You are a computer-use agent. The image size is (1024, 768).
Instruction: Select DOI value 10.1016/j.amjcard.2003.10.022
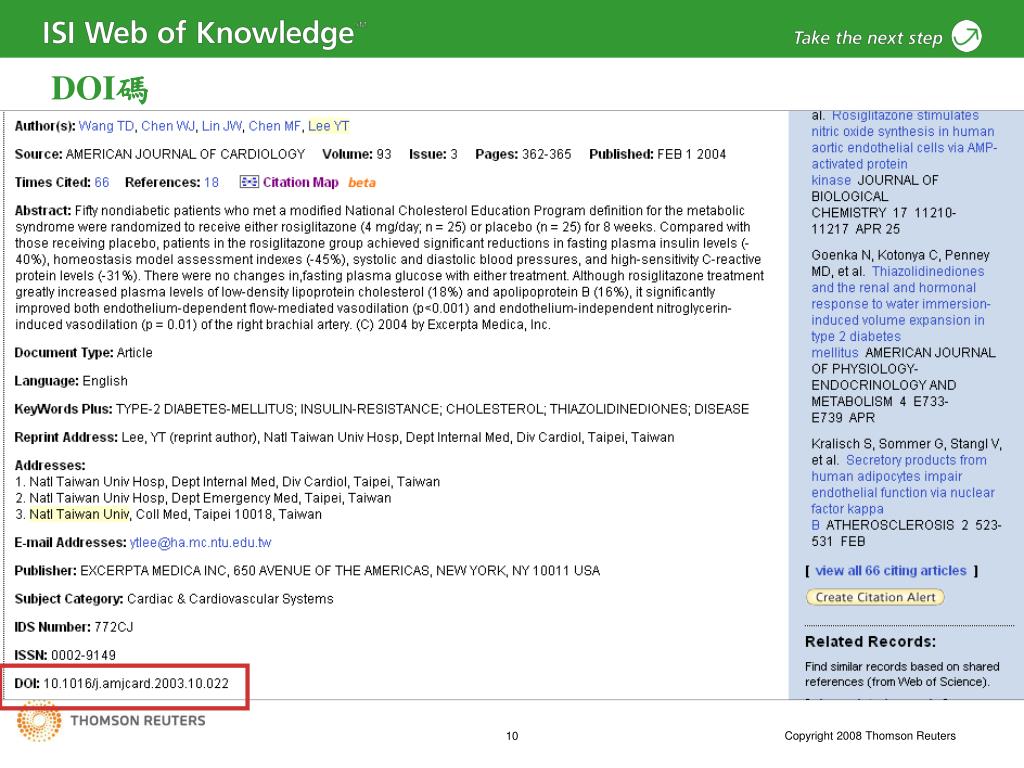point(136,684)
